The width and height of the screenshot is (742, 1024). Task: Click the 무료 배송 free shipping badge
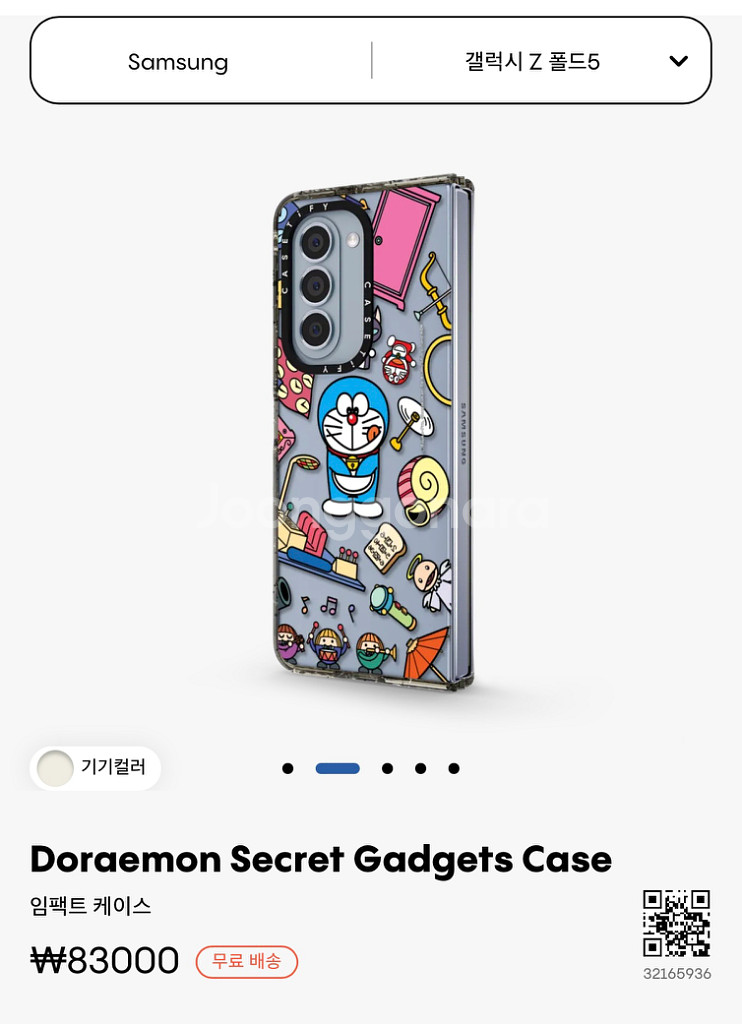pos(247,961)
